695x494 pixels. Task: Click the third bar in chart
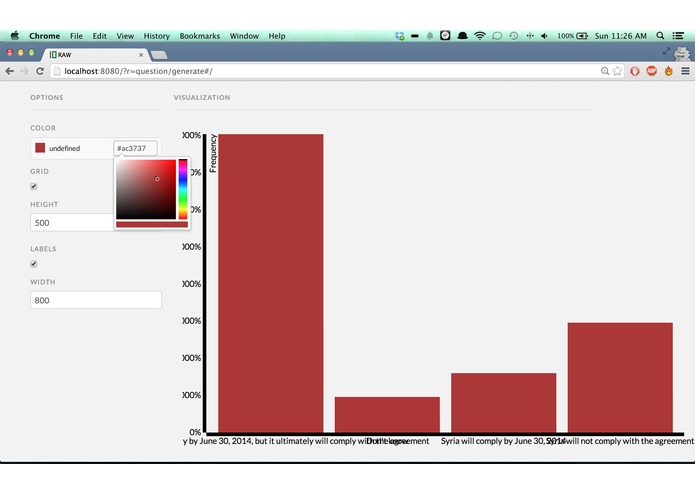[x=504, y=403]
